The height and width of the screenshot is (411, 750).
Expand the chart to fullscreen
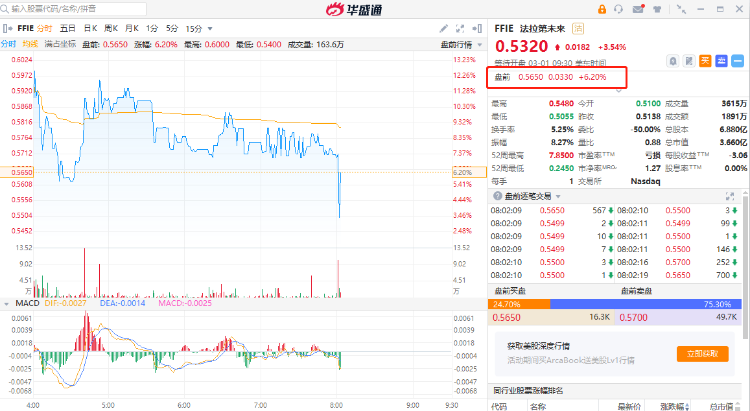[x=460, y=29]
